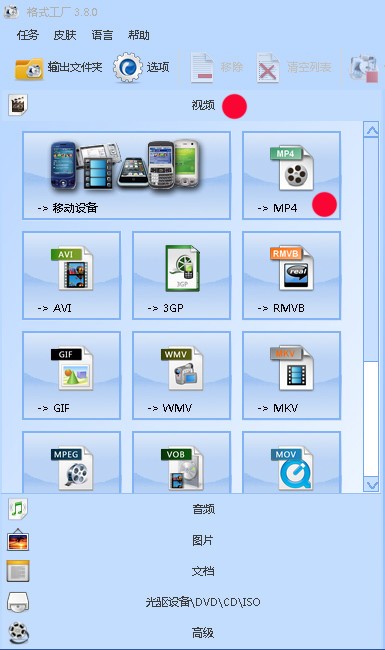Viewport: 385px width, 650px height.
Task: Click the sunset picture category icon
Action: point(18,540)
